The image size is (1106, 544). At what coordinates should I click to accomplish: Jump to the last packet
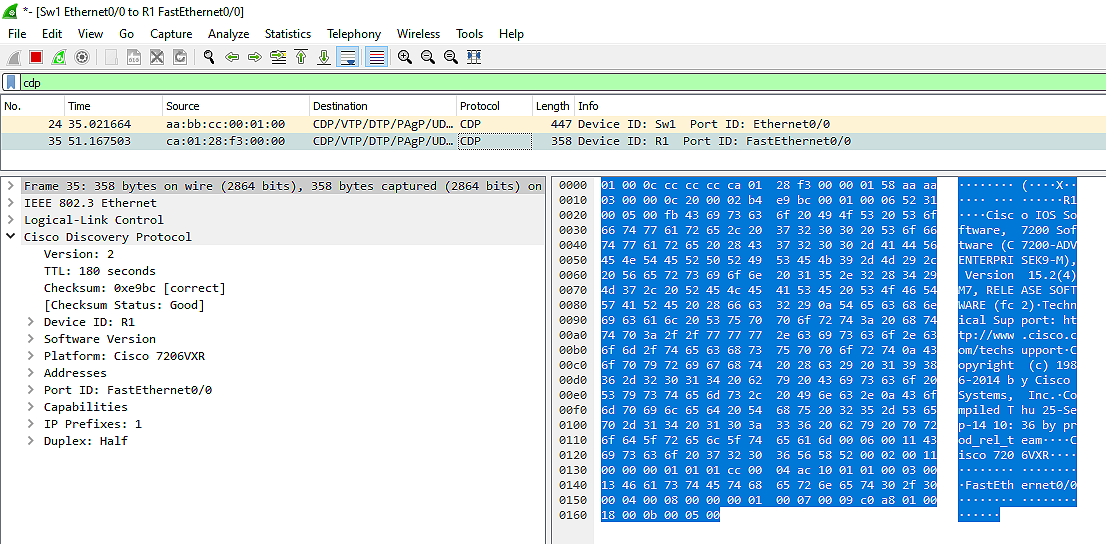pyautogui.click(x=324, y=58)
